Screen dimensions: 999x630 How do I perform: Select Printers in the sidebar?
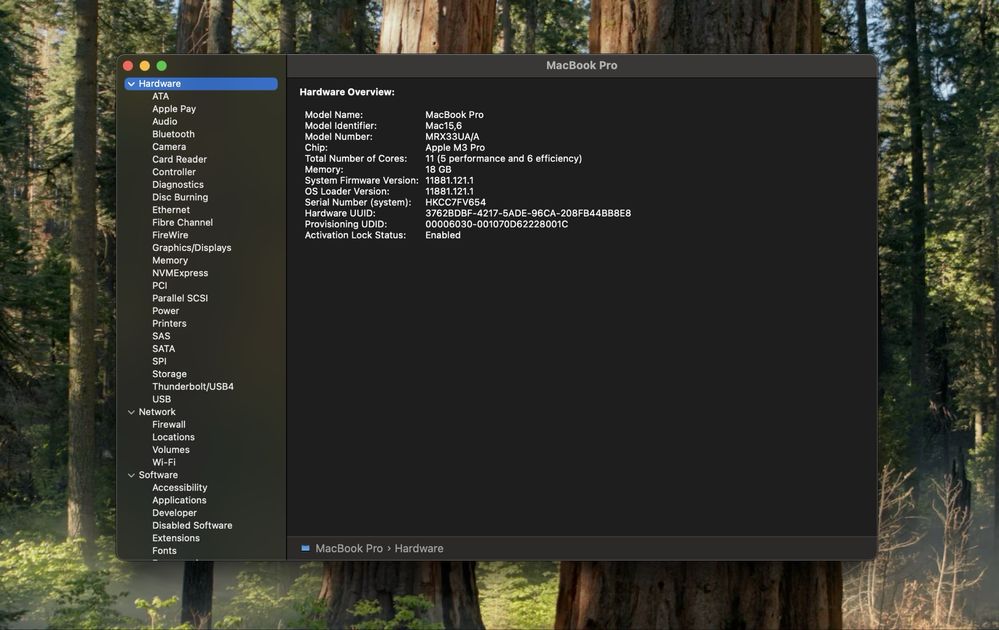[169, 324]
